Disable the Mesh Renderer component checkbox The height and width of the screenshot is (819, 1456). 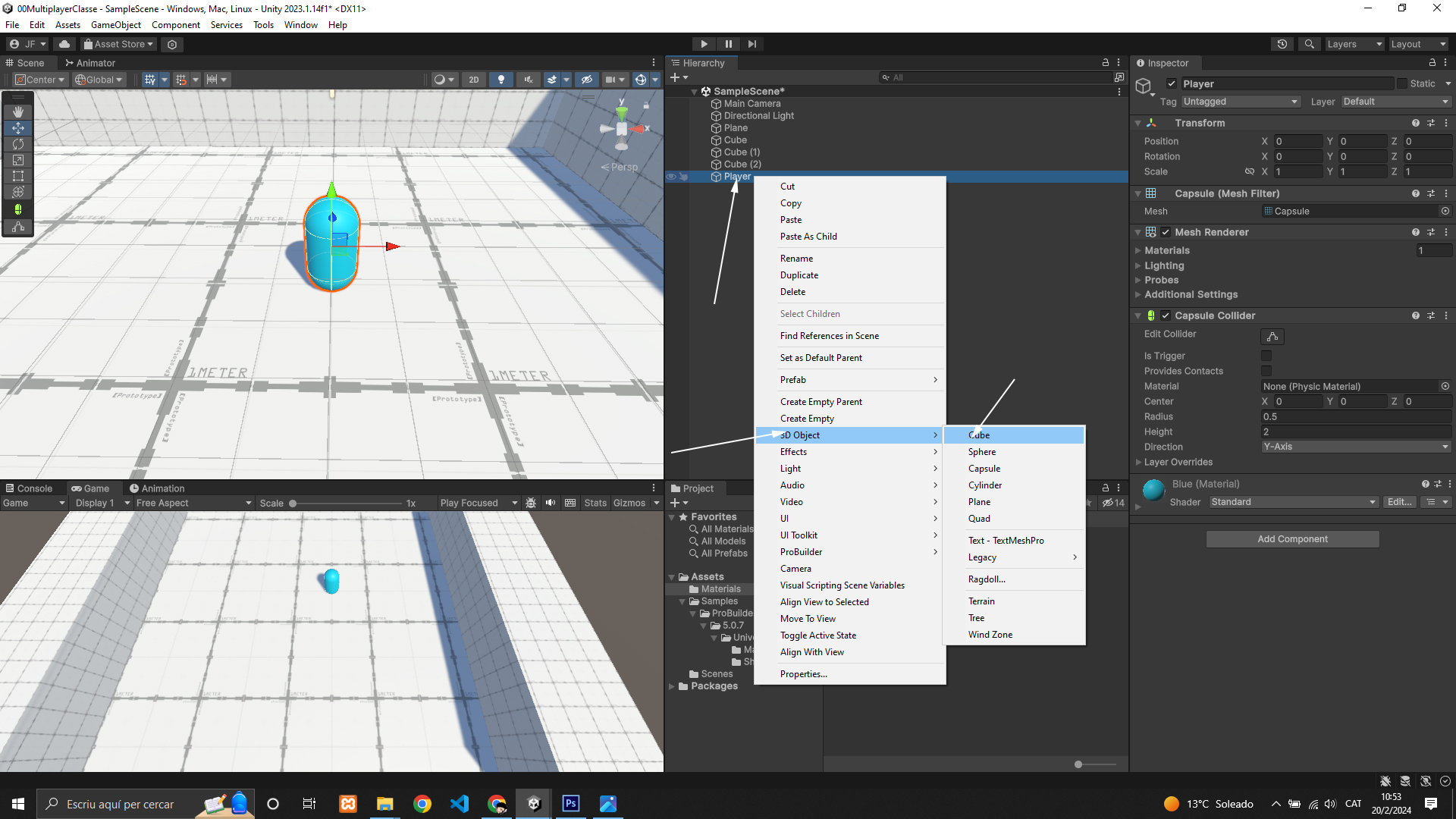coord(1166,232)
